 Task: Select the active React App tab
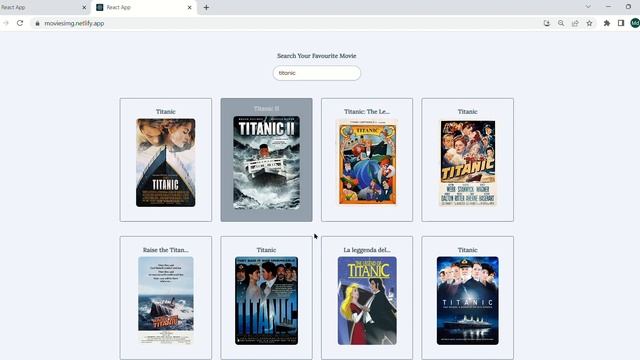pos(144,7)
